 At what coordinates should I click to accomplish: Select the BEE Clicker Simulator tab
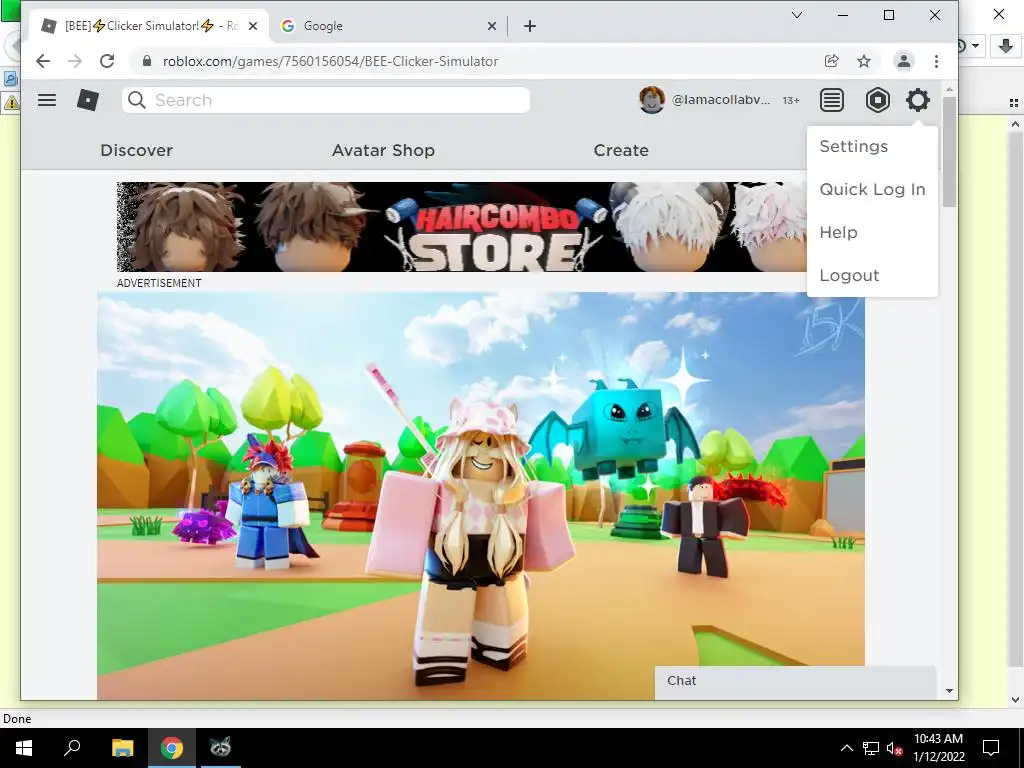pos(149,26)
